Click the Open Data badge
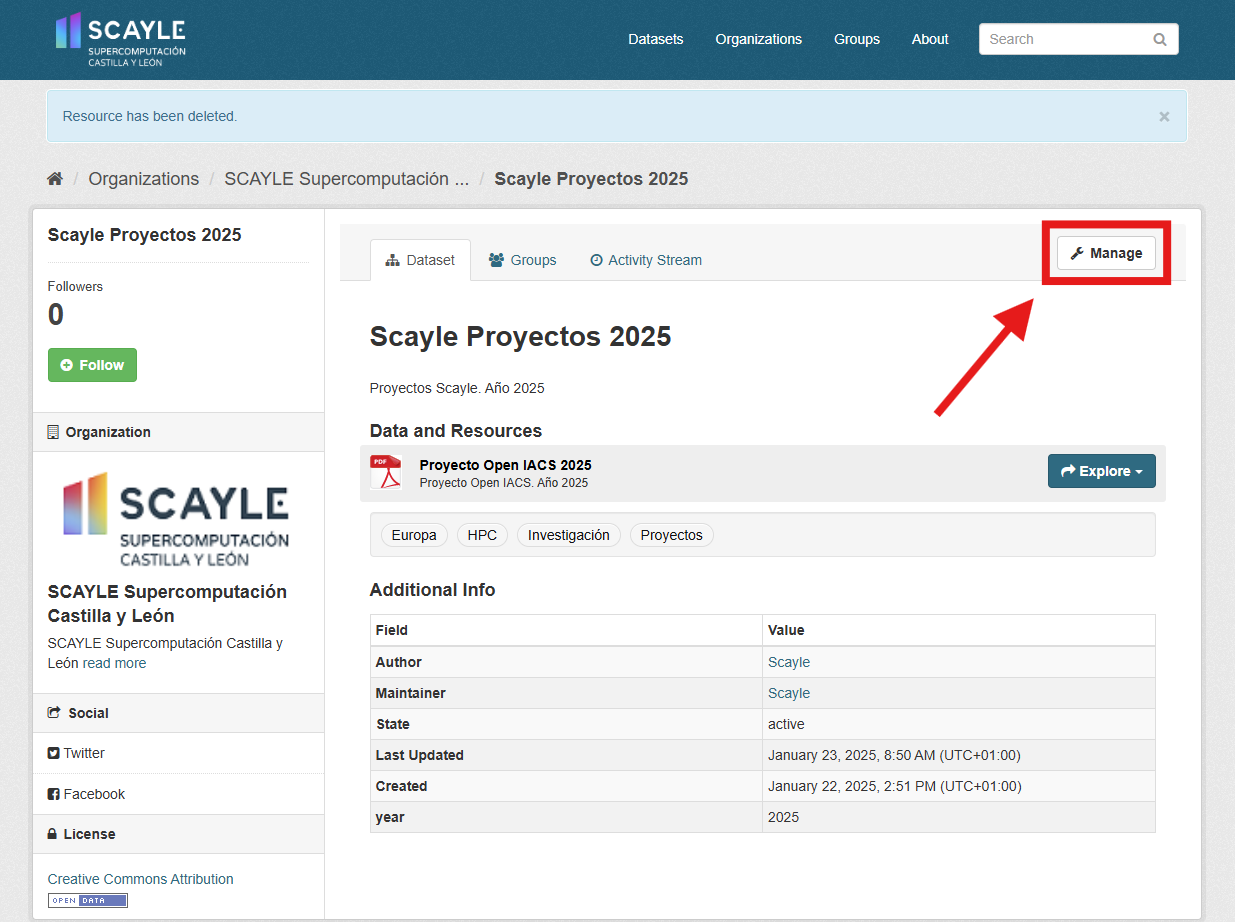Screen dimensions: 1235x922 point(88,900)
